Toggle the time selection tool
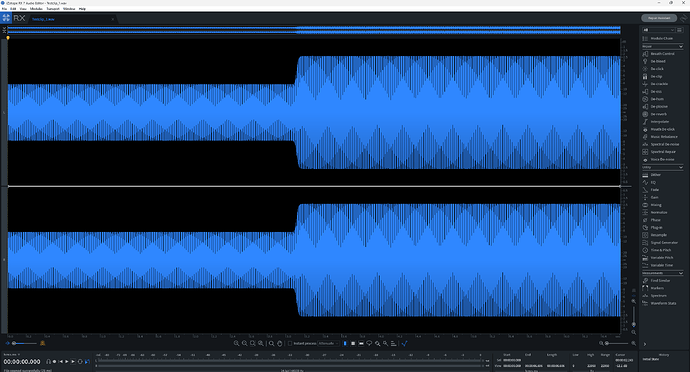This screenshot has height=372, width=690. (345, 343)
